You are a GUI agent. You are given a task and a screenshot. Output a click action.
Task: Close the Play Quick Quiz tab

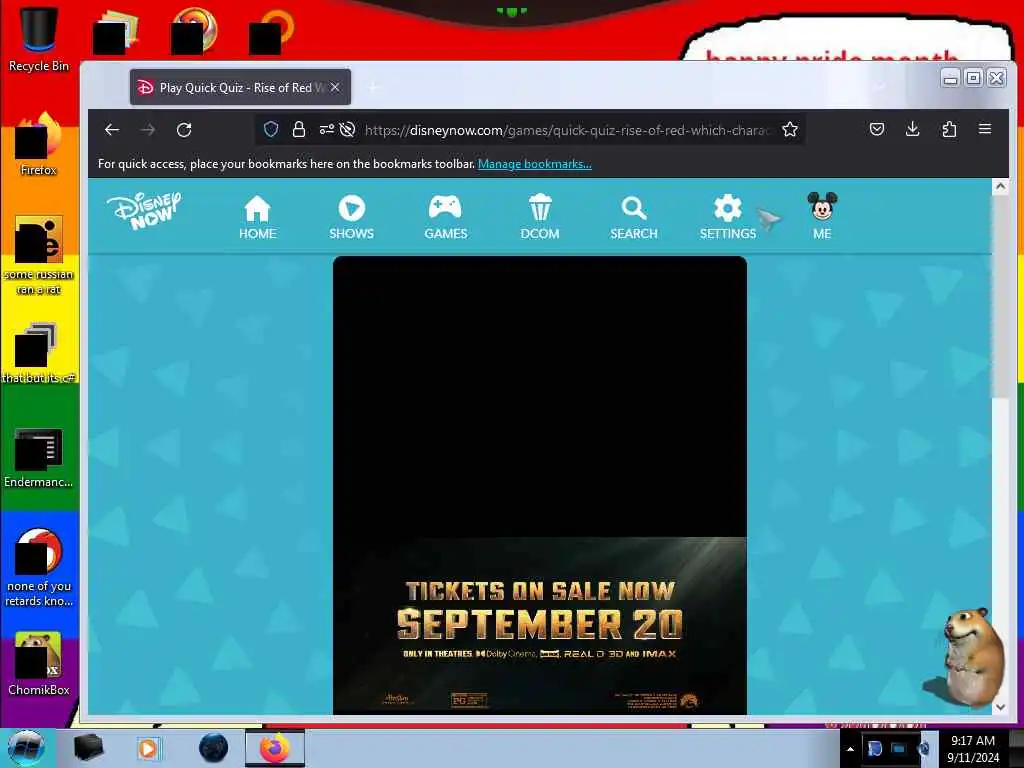click(x=335, y=87)
